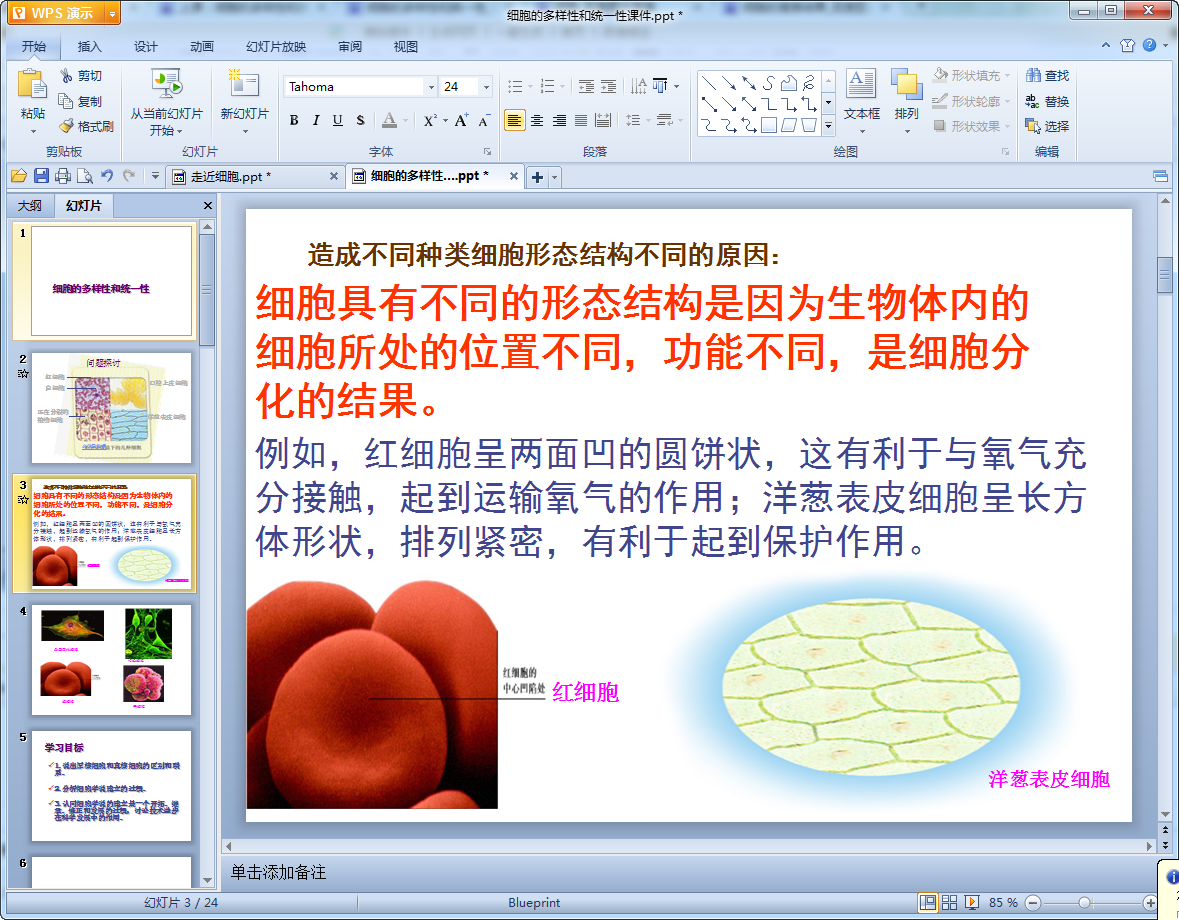
Task: Switch to Slide Sorter view in status bar
Action: (x=949, y=902)
